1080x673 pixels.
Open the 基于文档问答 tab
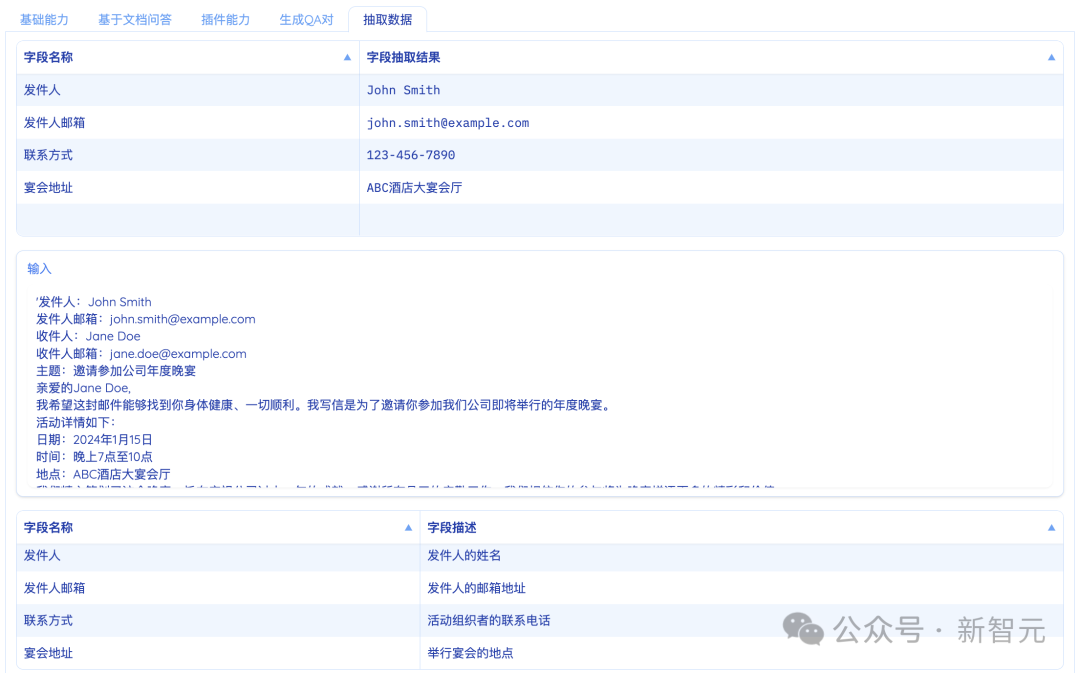pos(134,20)
